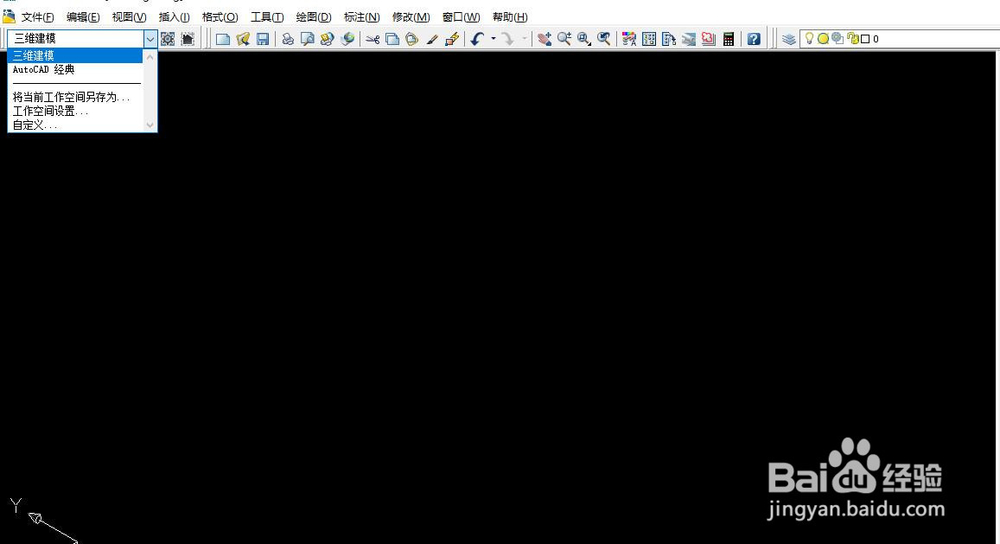Open the layer dropdown showing layer 0
Image resolution: width=1000 pixels, height=544 pixels.
(x=900, y=39)
